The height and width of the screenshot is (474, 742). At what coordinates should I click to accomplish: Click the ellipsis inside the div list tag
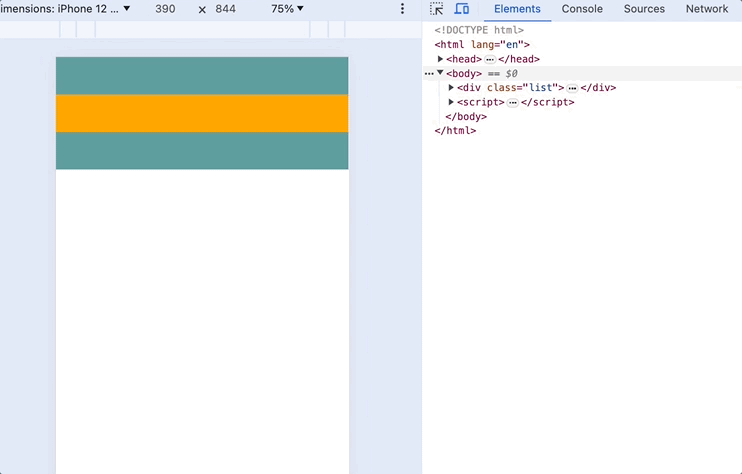[572, 88]
